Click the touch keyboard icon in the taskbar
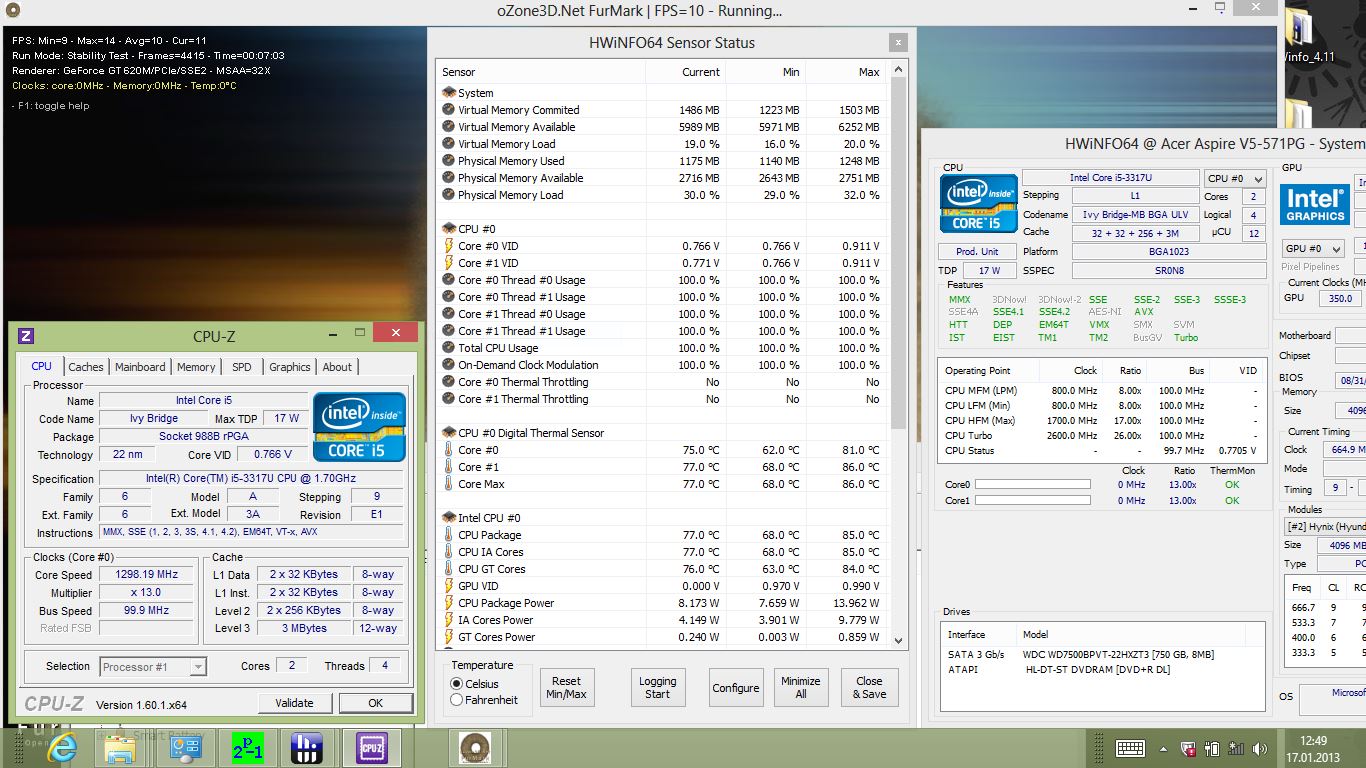The height and width of the screenshot is (768, 1366). (1130, 748)
